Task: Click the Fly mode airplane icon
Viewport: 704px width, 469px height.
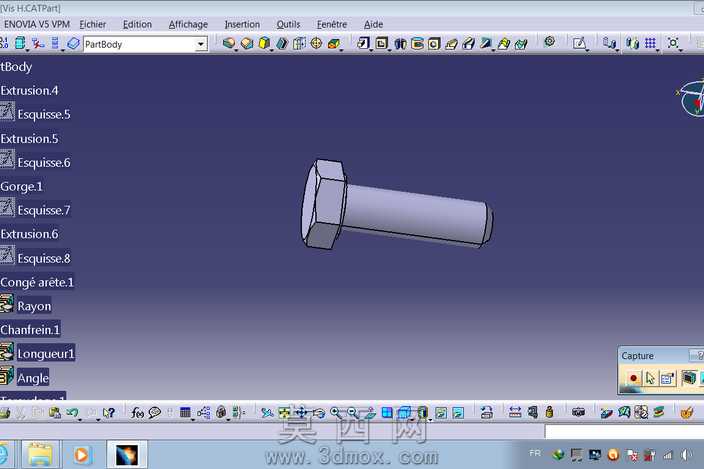Action: 267,412
